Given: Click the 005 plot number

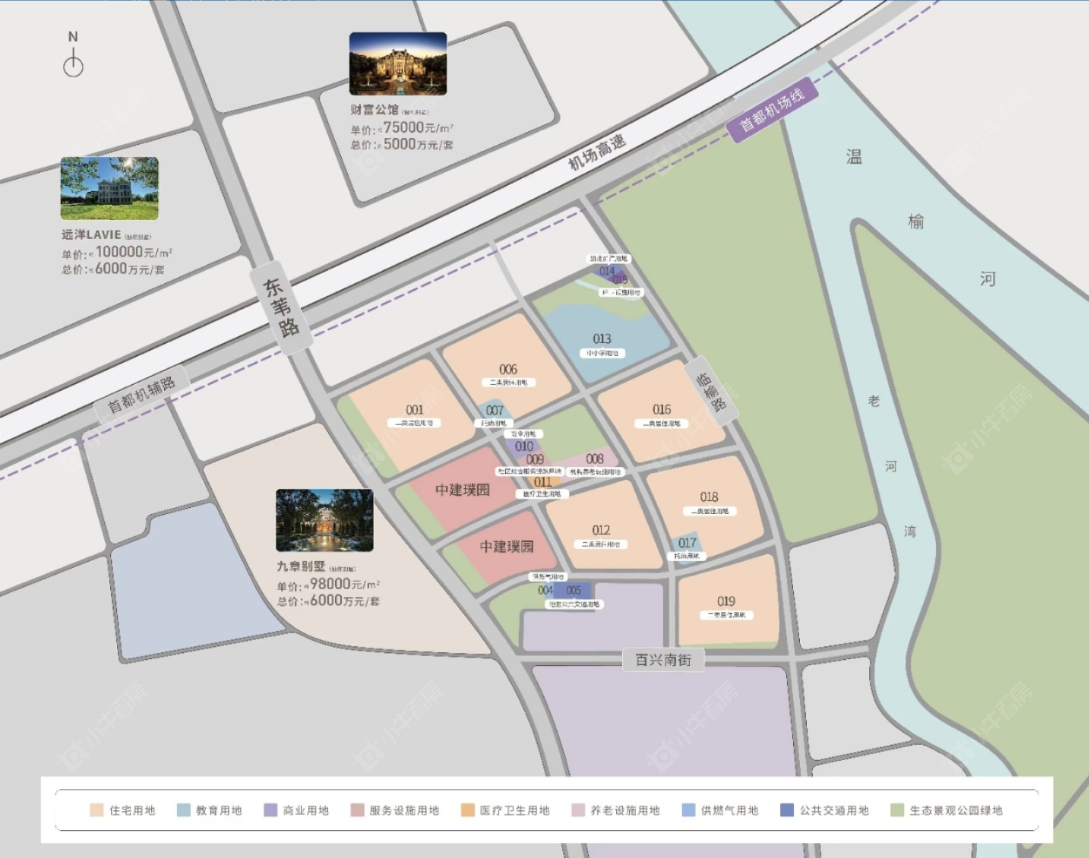Looking at the screenshot, I should coord(573,591).
